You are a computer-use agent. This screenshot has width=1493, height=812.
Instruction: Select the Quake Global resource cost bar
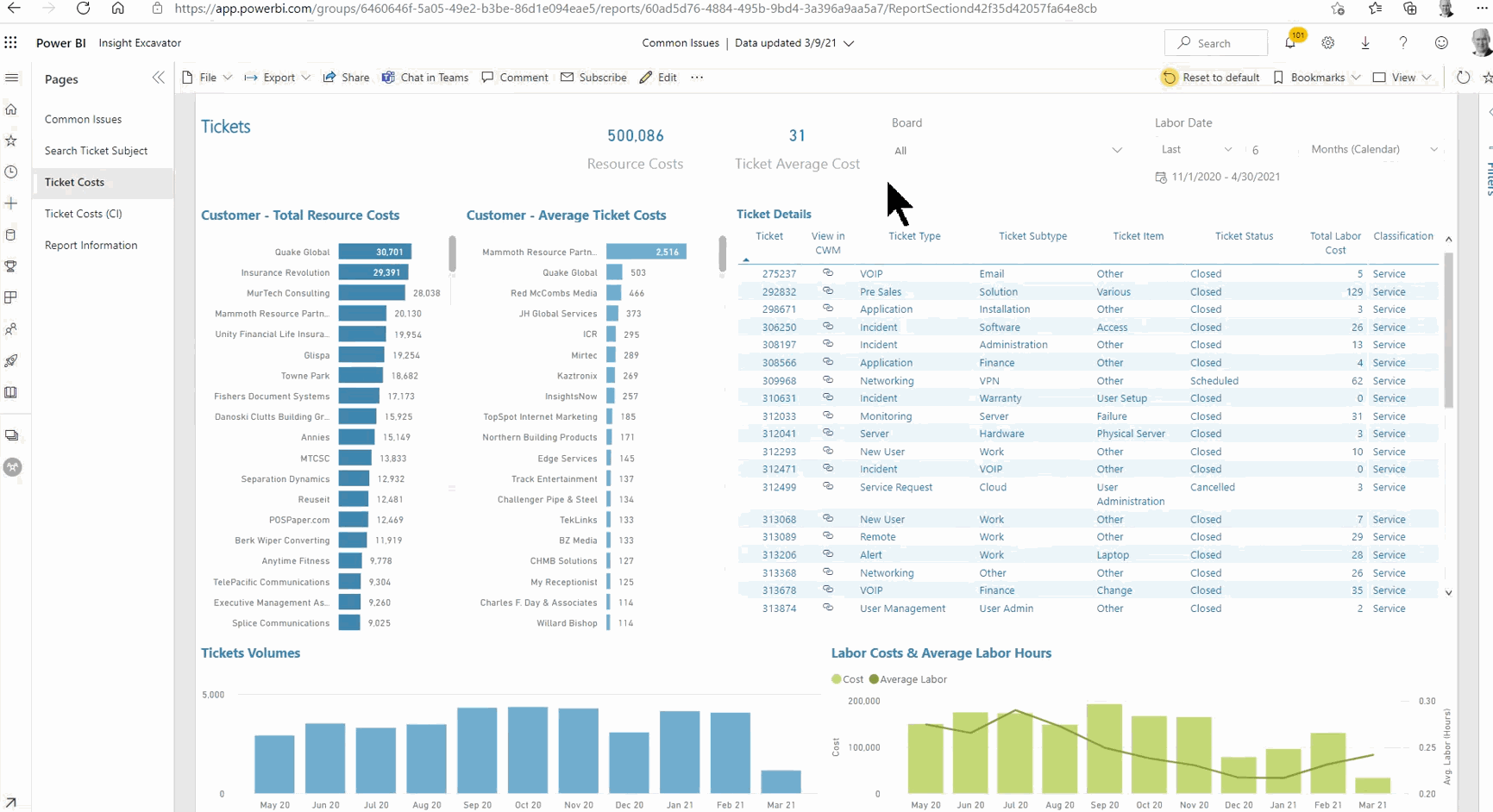coord(375,252)
